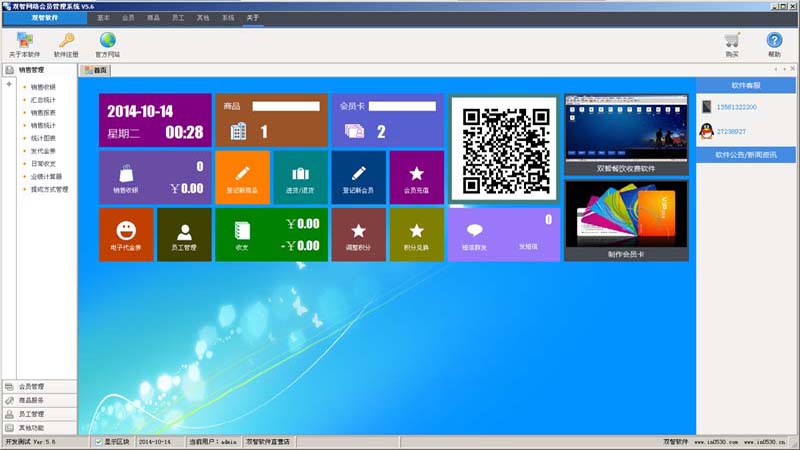Select 销售收银 in the sidebar list
800x450 pixels.
(43, 87)
